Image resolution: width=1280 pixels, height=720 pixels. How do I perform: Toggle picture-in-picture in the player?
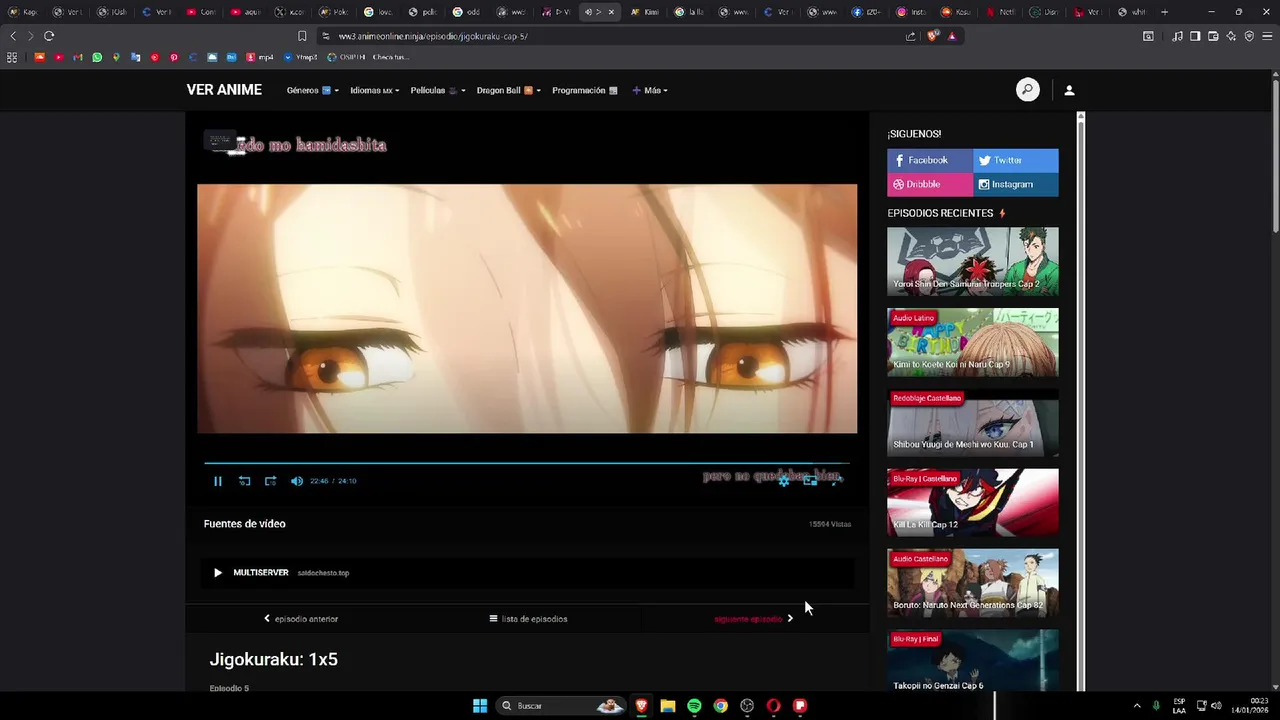click(x=810, y=481)
